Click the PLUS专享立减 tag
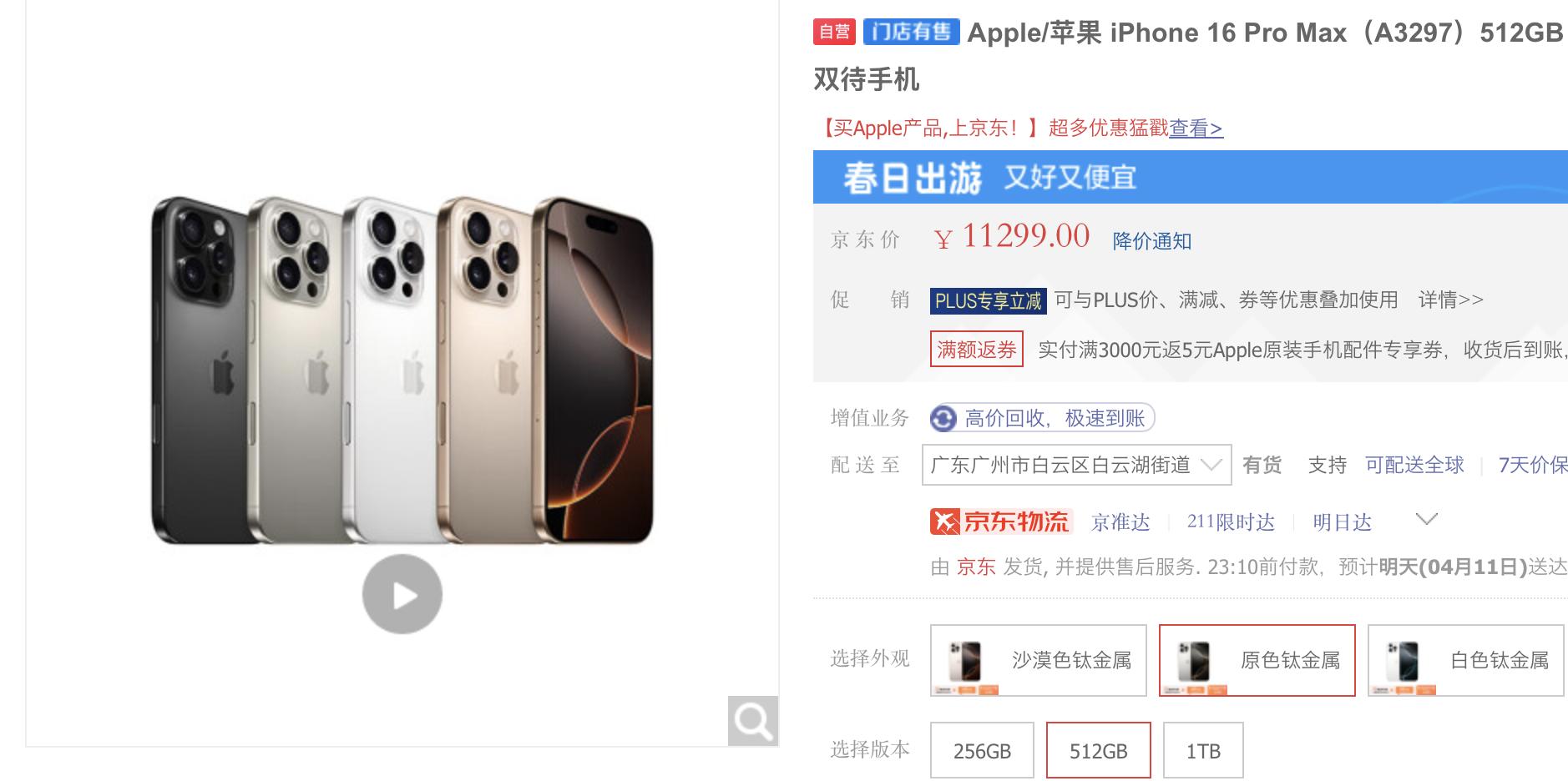 (x=988, y=300)
